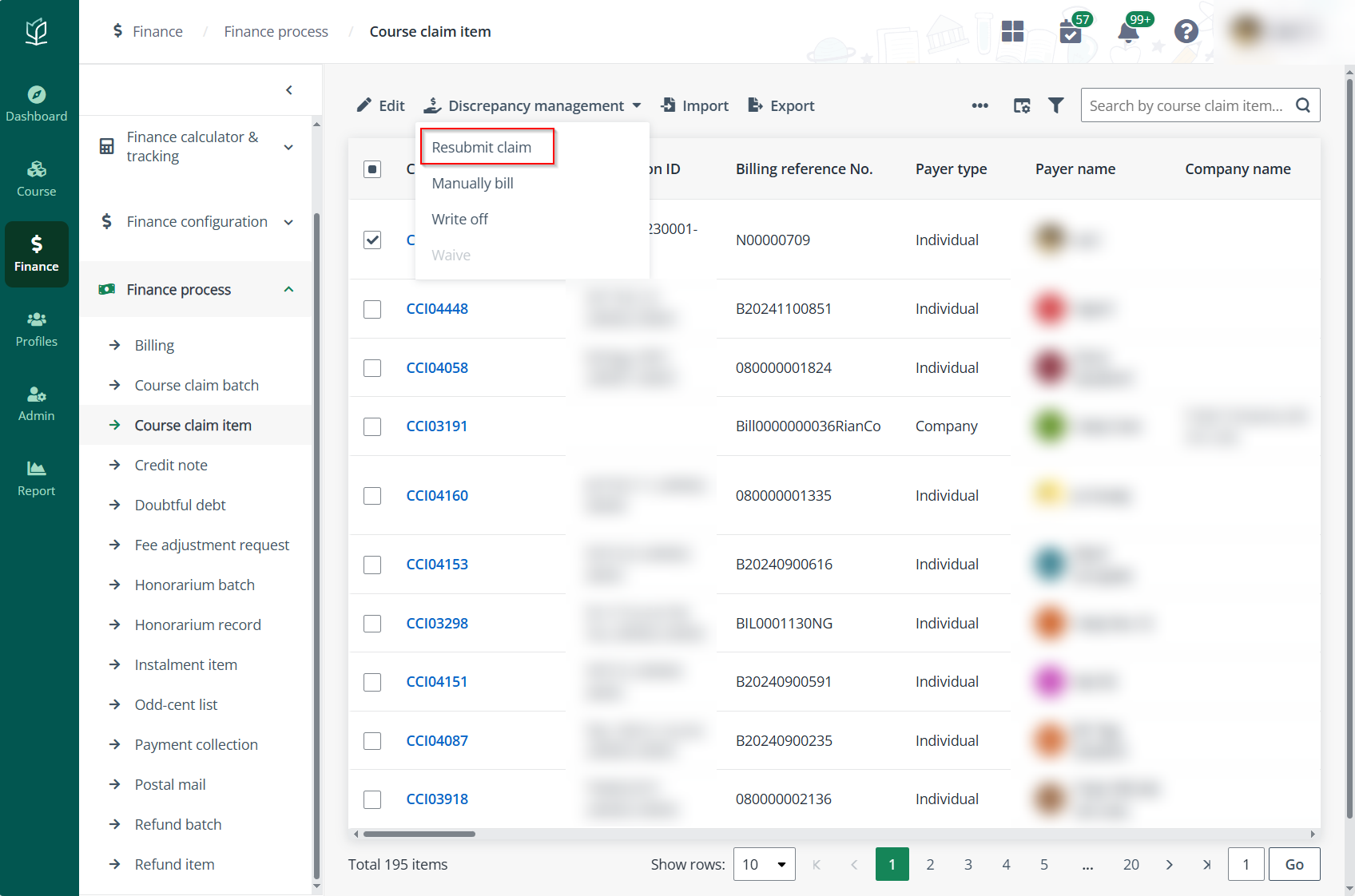Open the more actions ellipsis

point(980,105)
